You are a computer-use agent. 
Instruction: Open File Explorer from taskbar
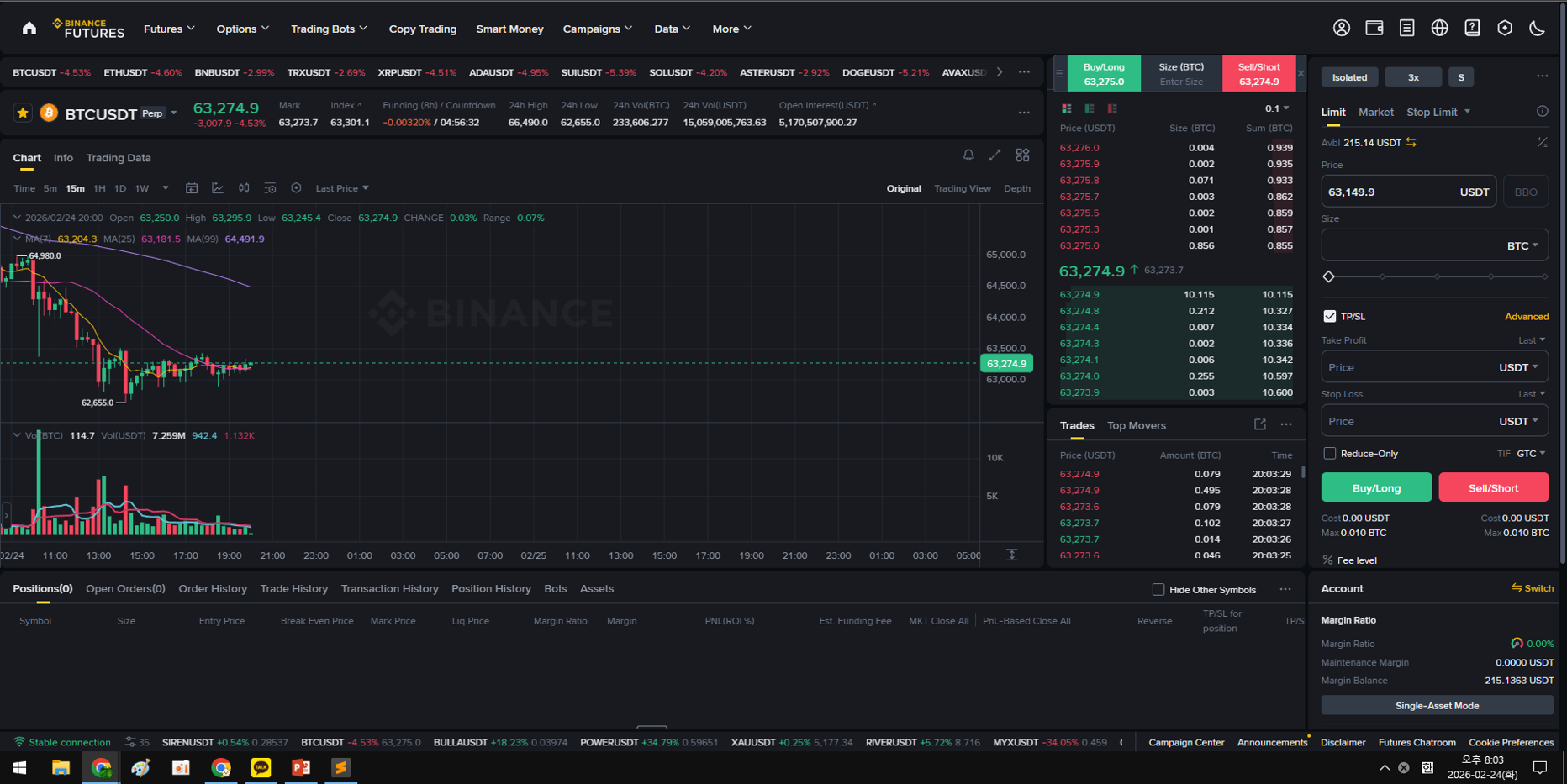point(61,767)
